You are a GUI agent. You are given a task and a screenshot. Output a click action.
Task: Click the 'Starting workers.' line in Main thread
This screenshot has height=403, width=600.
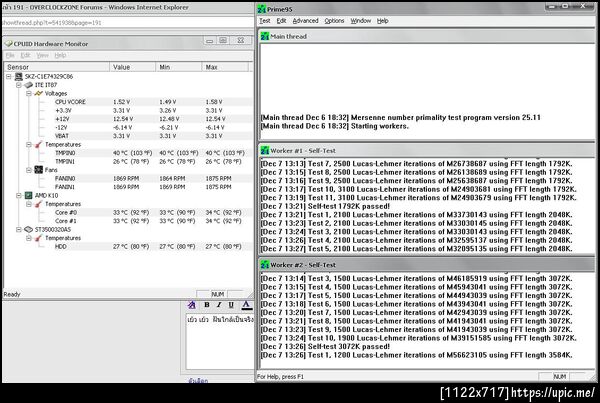334,126
